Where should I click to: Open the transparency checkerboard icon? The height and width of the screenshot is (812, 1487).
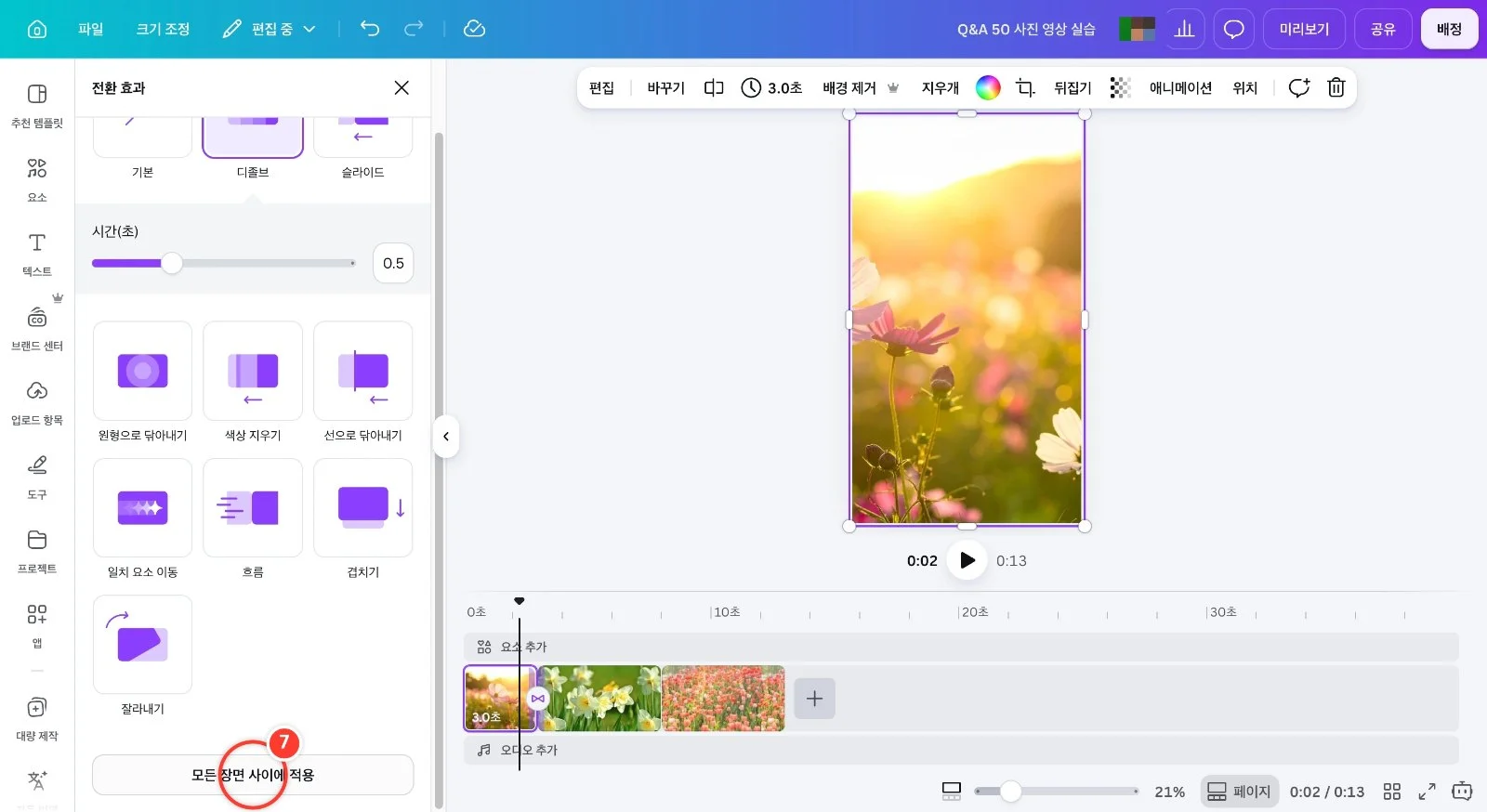coord(1121,87)
